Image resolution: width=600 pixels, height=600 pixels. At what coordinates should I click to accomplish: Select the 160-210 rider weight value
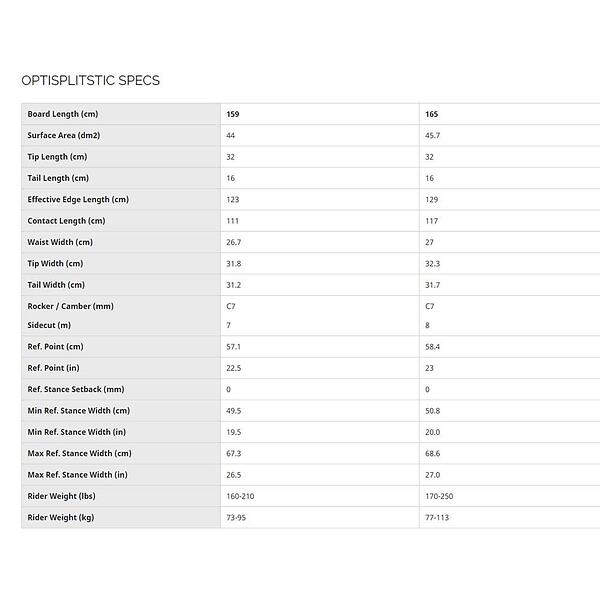coord(240,496)
